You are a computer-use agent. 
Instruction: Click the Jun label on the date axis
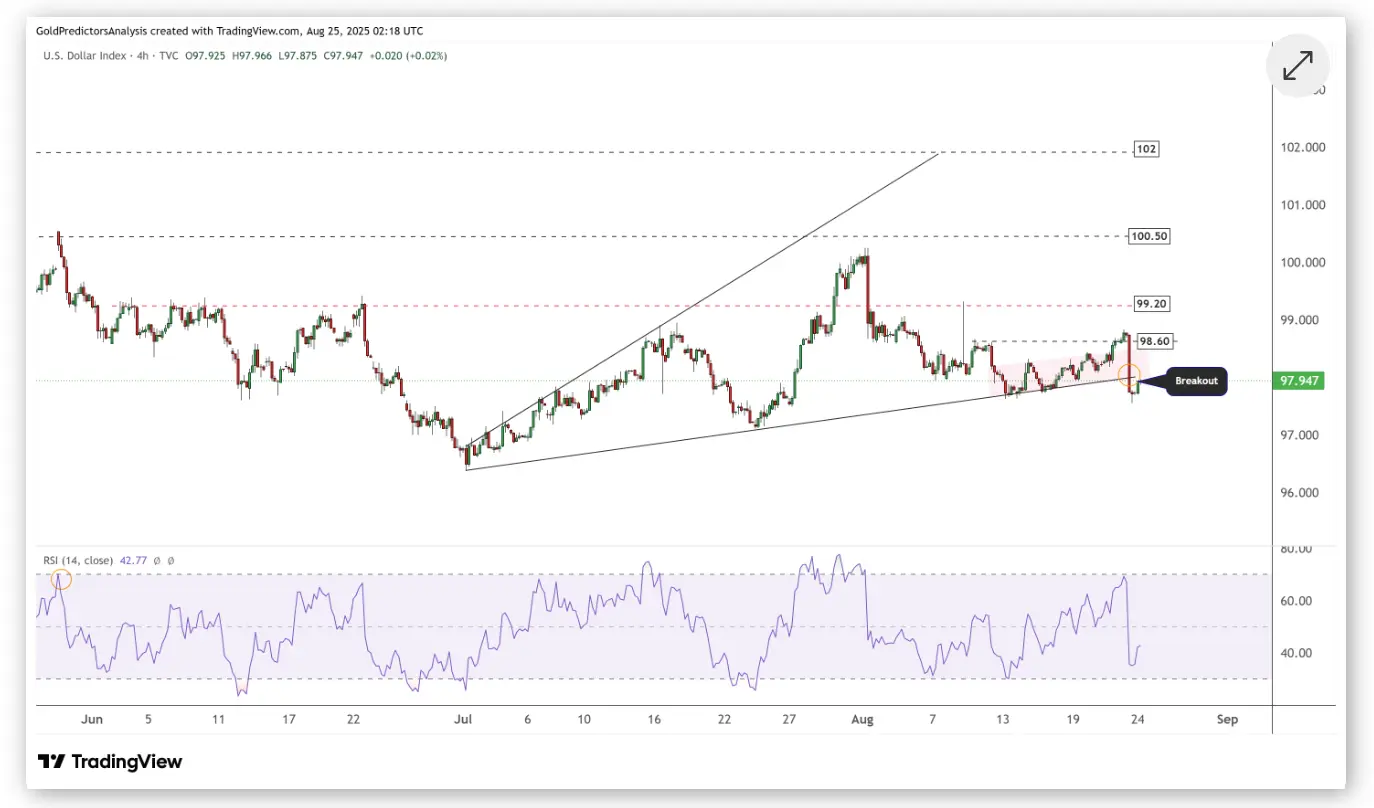coord(93,719)
